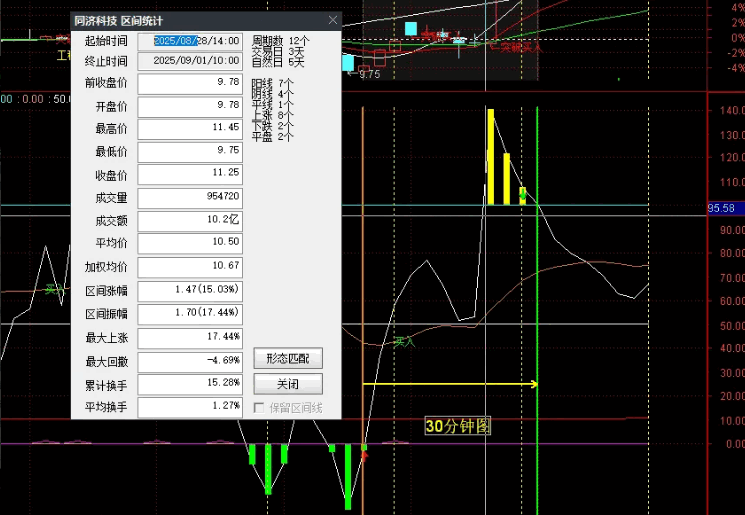Select the 开盘价 value 9.78 field
745x515 pixels.
190,106
